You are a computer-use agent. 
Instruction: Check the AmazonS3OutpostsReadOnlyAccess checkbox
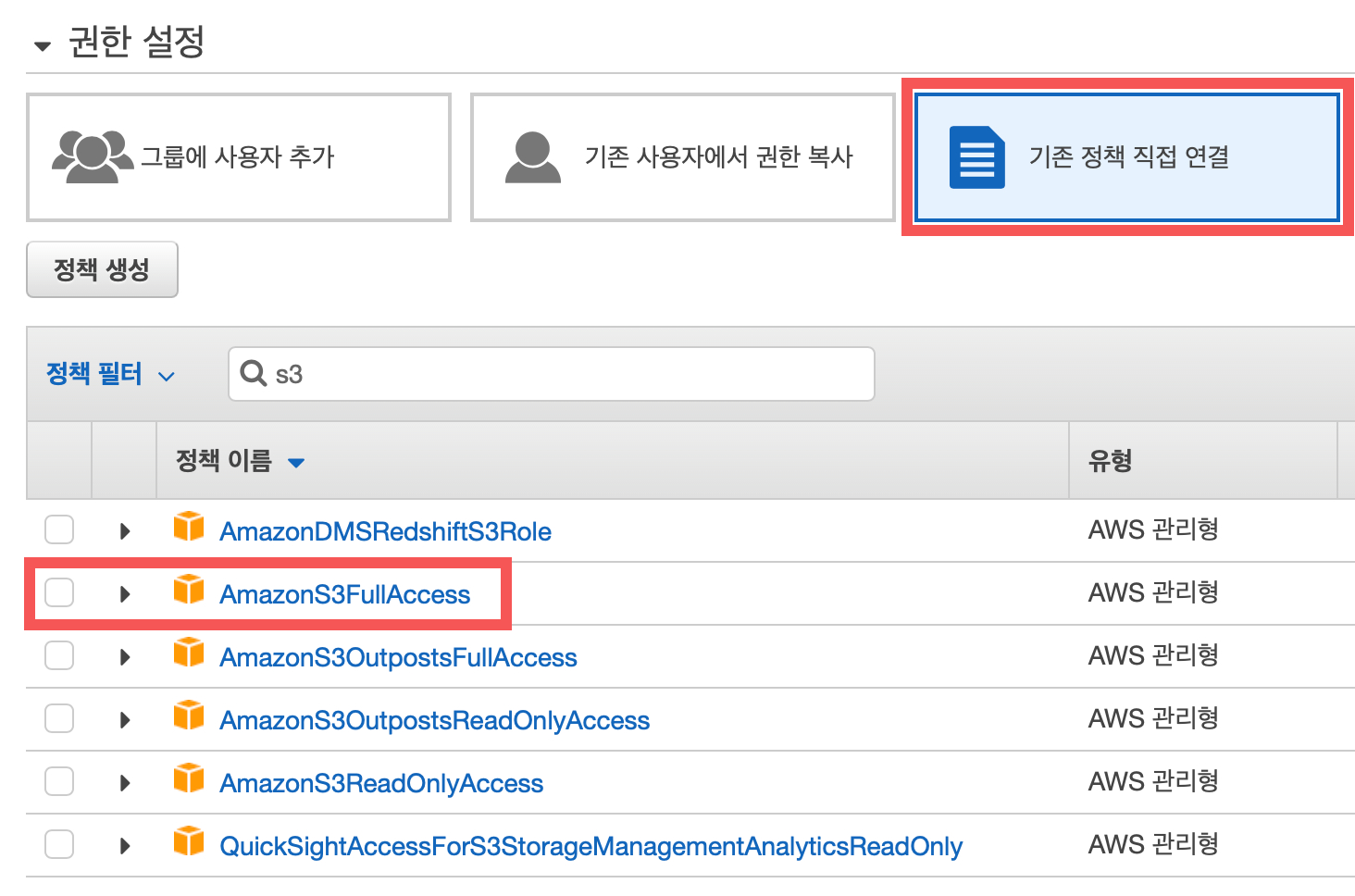click(x=59, y=718)
